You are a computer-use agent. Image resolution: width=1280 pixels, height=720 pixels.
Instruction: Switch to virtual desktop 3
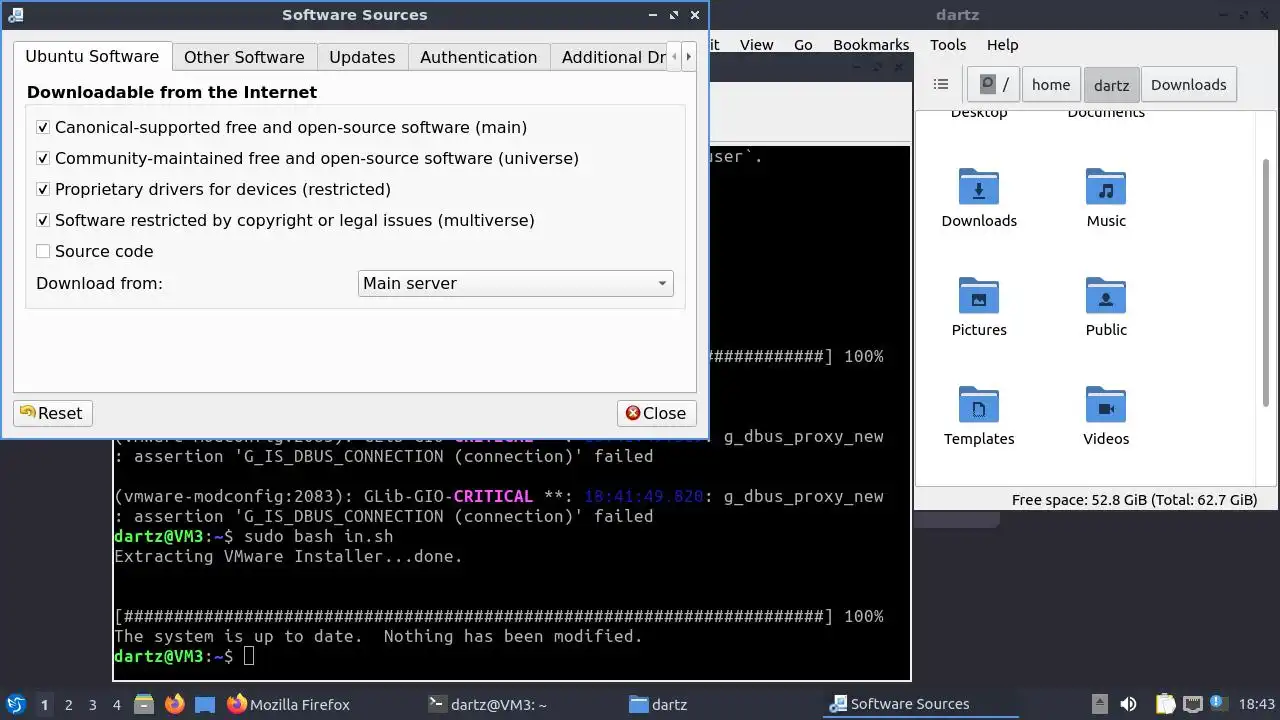(x=92, y=705)
